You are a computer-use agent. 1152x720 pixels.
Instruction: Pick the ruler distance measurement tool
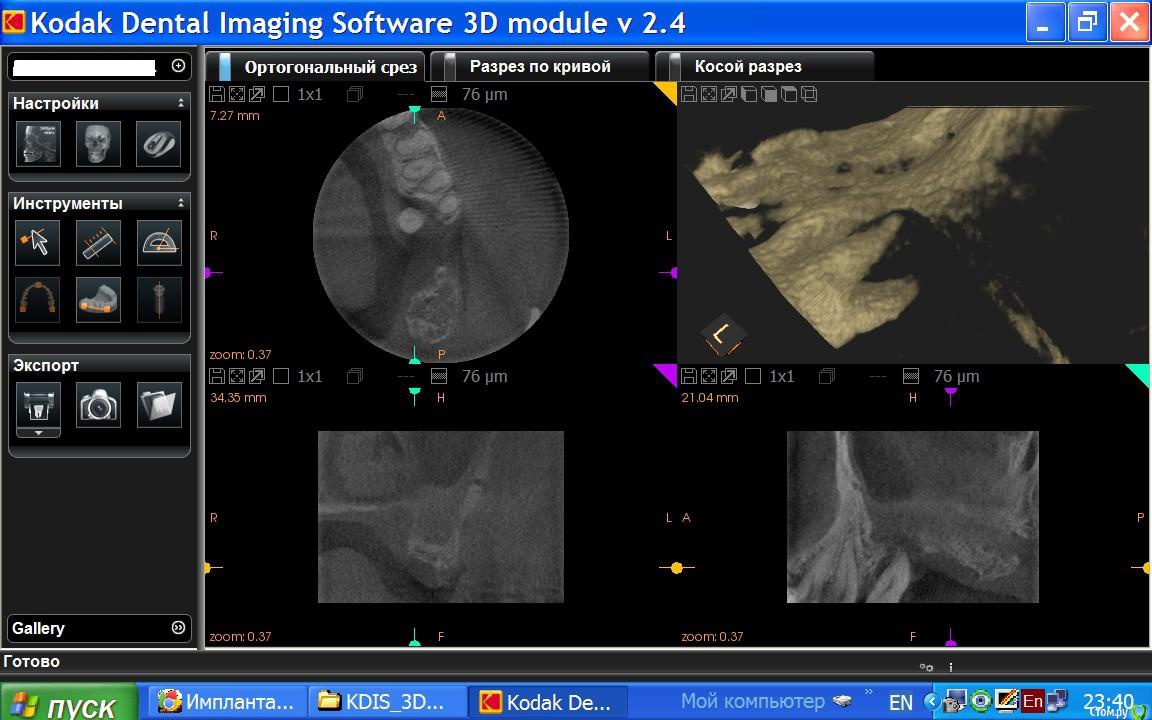point(98,243)
